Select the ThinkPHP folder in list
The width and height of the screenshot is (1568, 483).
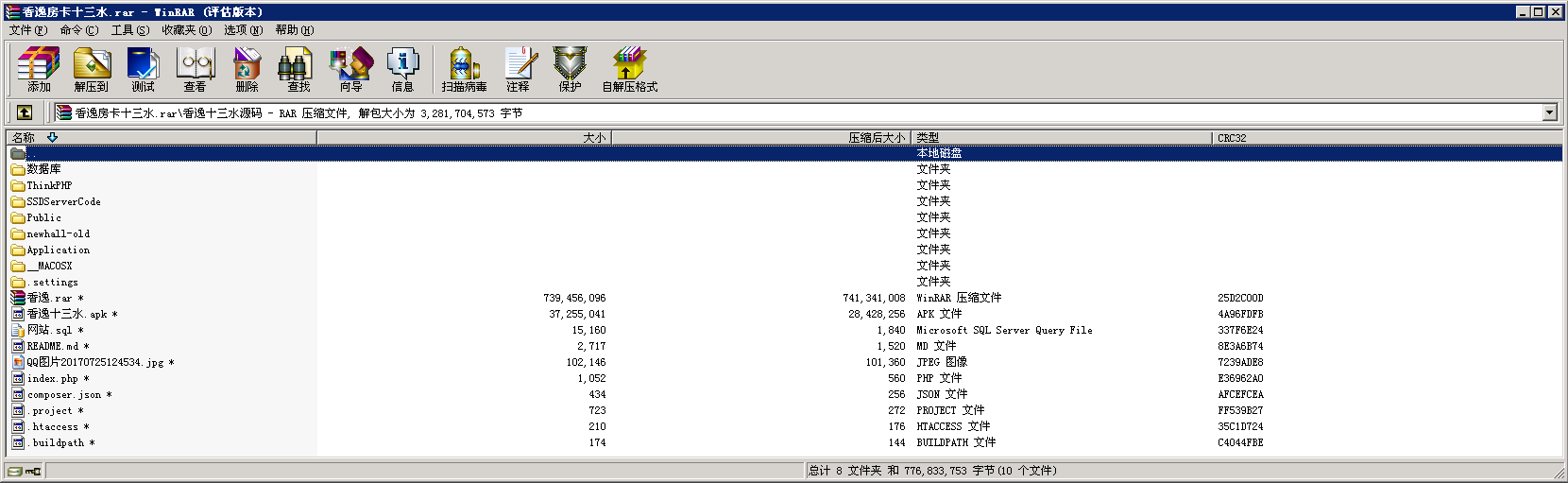pos(49,186)
